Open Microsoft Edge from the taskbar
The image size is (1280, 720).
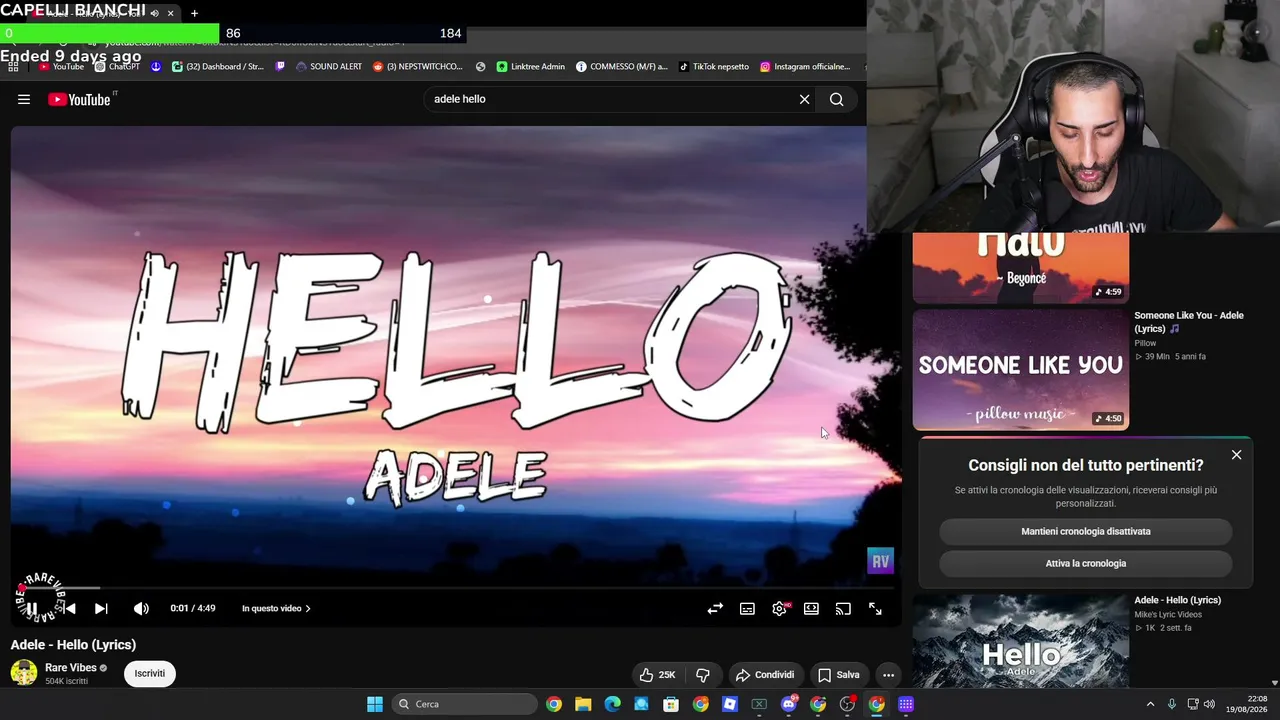612,704
